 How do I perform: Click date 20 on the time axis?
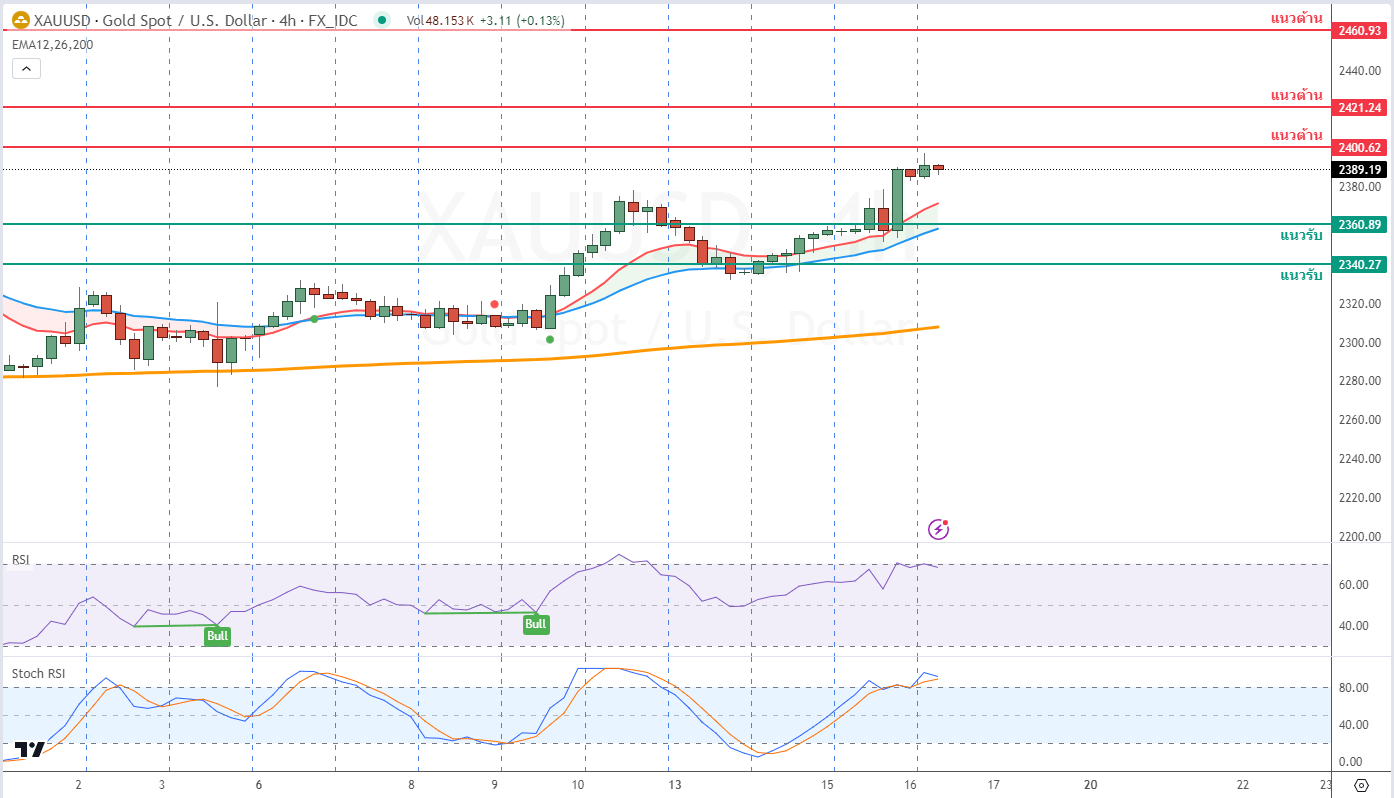[x=1090, y=785]
